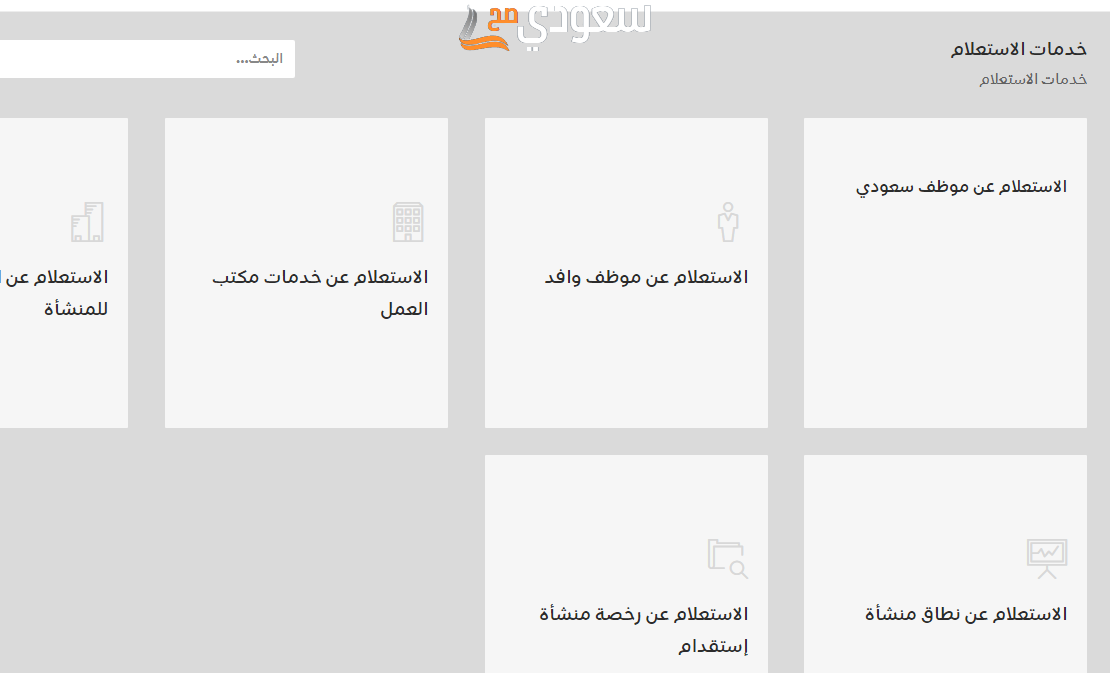Click the labor office building icon

408,222
